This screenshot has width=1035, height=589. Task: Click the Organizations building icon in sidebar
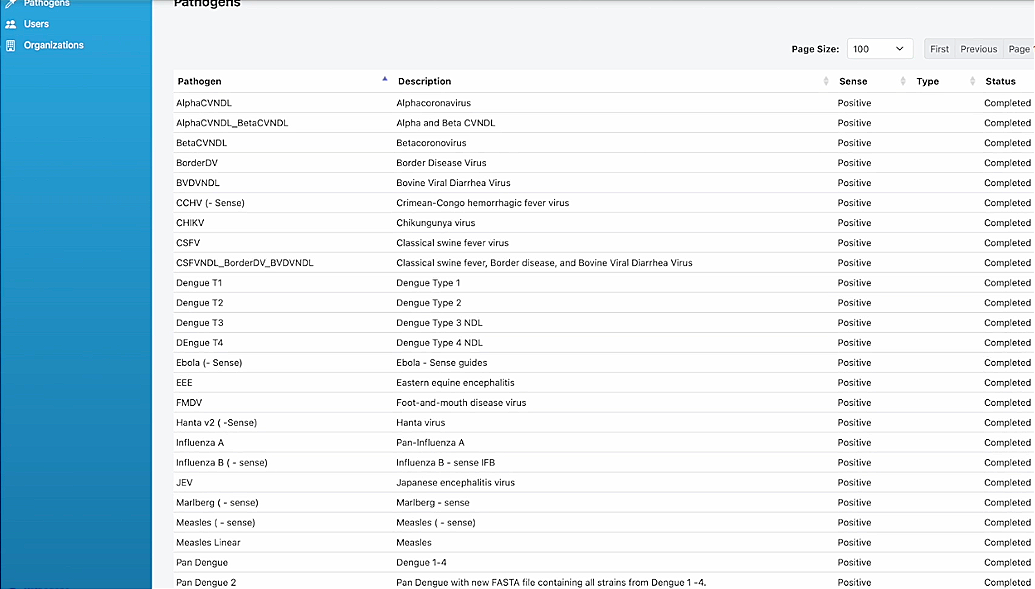click(11, 46)
